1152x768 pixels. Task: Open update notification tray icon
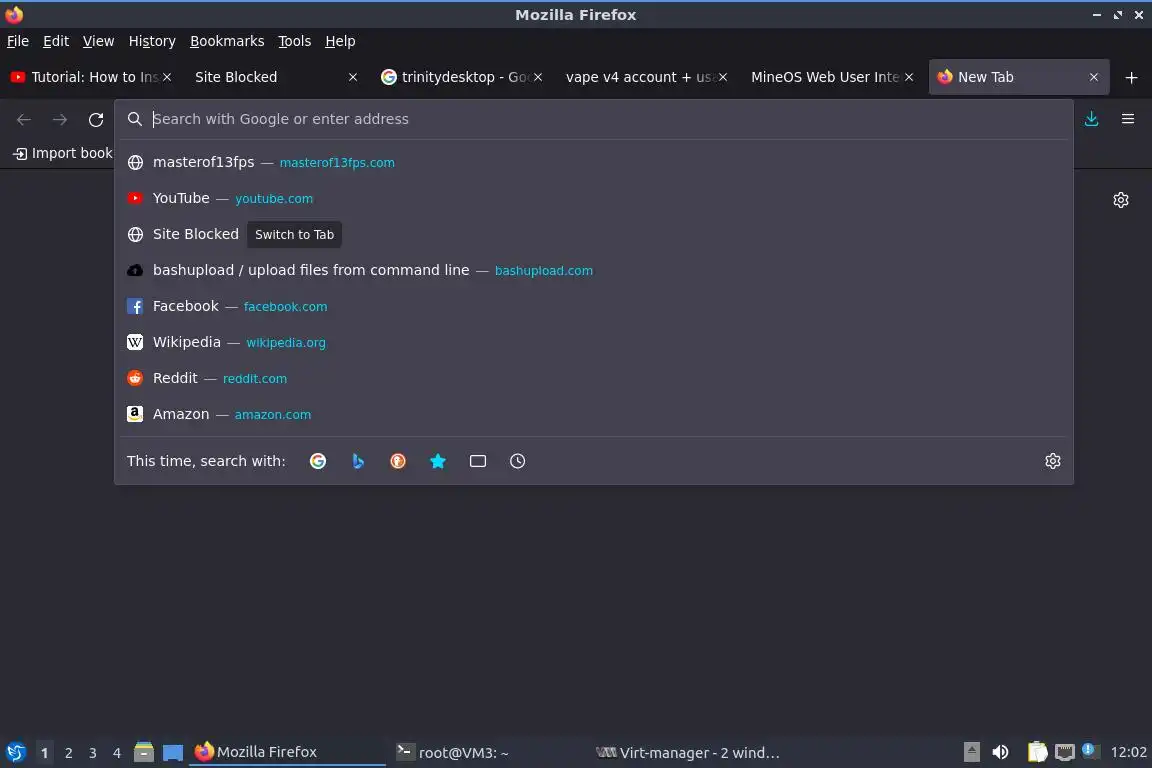click(x=1090, y=750)
